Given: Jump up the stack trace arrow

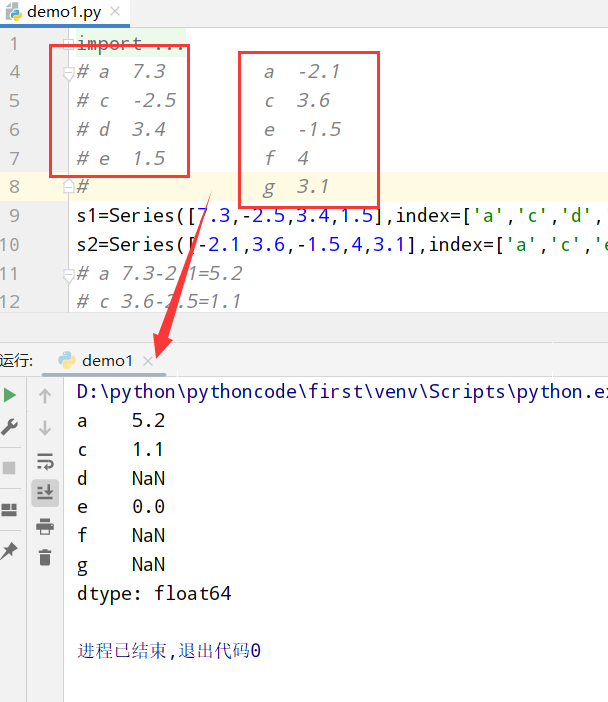Looking at the screenshot, I should pos(45,396).
